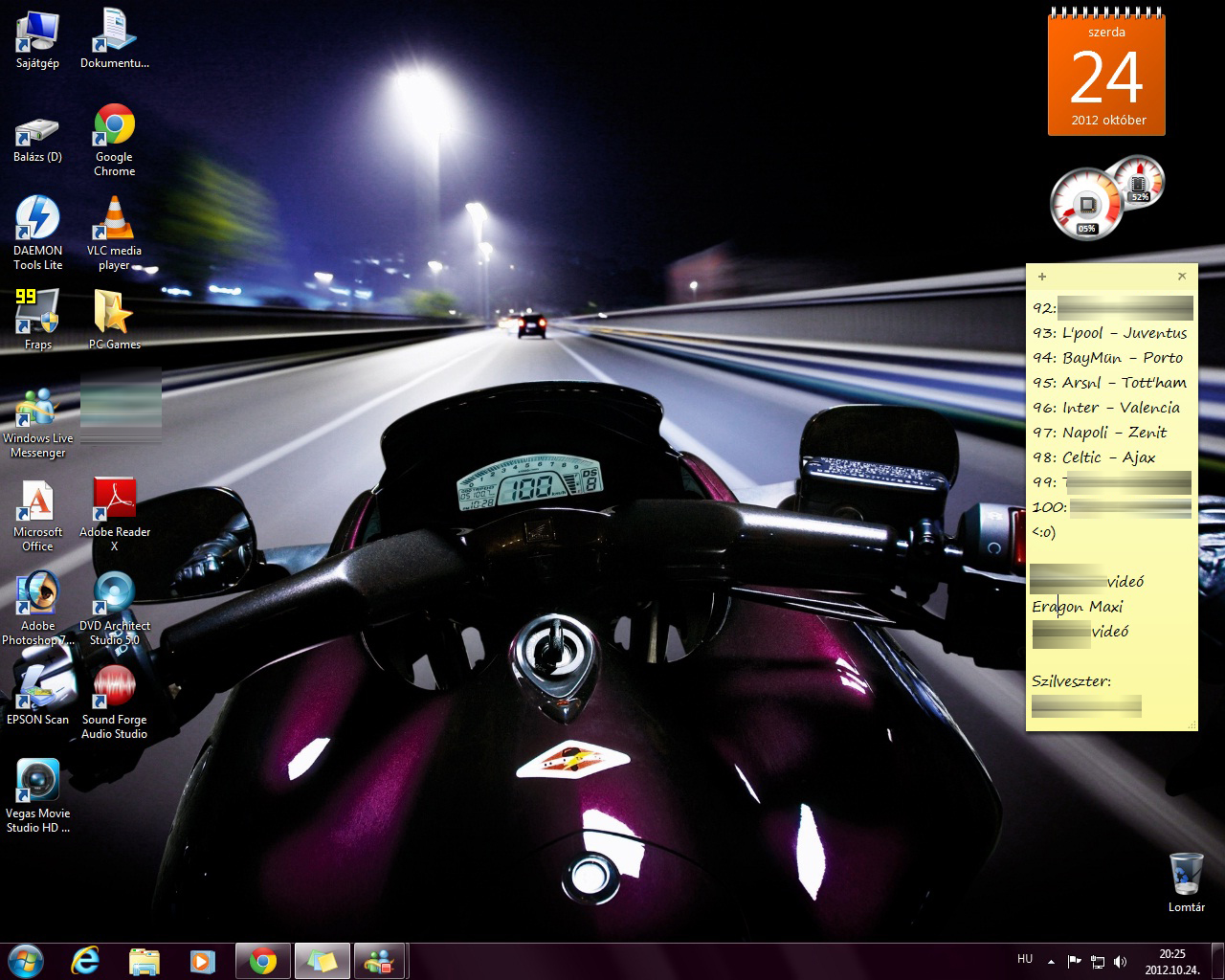Launch Windows Live Messenger desktop icon
This screenshot has height=980, width=1225.
pos(37,423)
